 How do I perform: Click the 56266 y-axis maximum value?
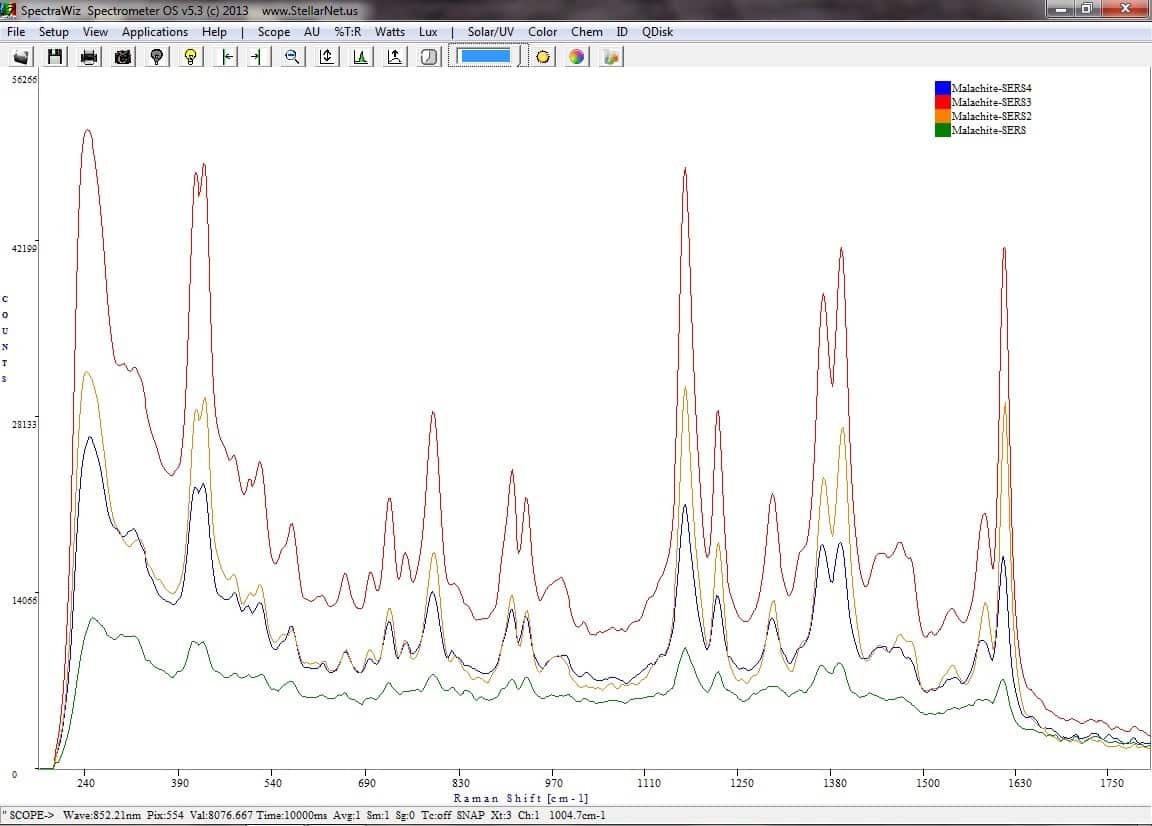tap(24, 79)
